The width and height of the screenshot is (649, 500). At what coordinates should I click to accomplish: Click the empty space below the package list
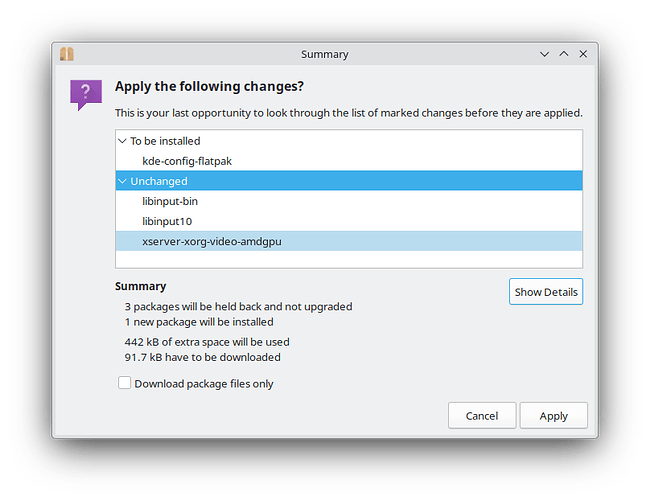tap(350, 259)
